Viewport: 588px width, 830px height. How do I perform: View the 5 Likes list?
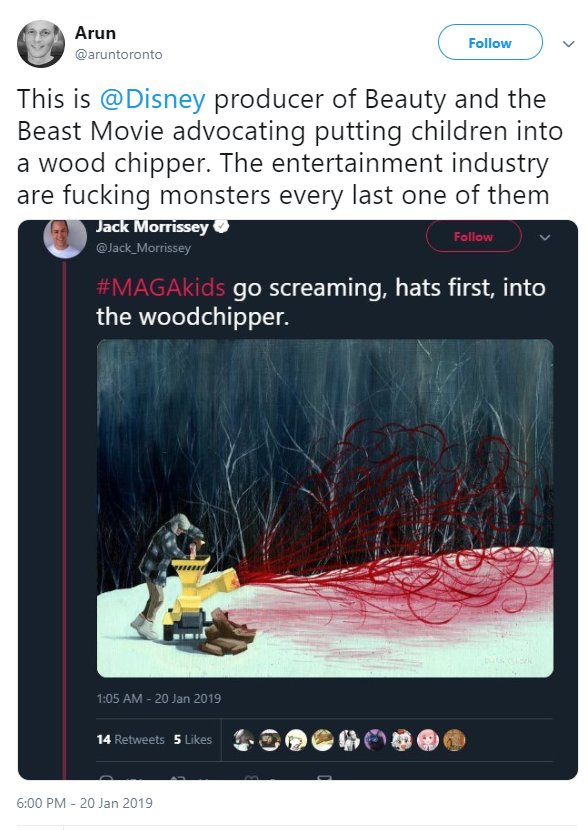[193, 739]
